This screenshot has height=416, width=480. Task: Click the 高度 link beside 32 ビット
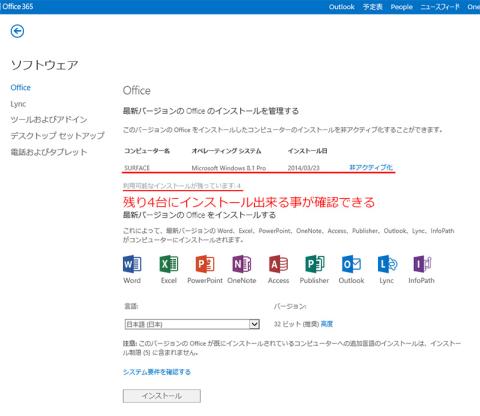coord(327,324)
